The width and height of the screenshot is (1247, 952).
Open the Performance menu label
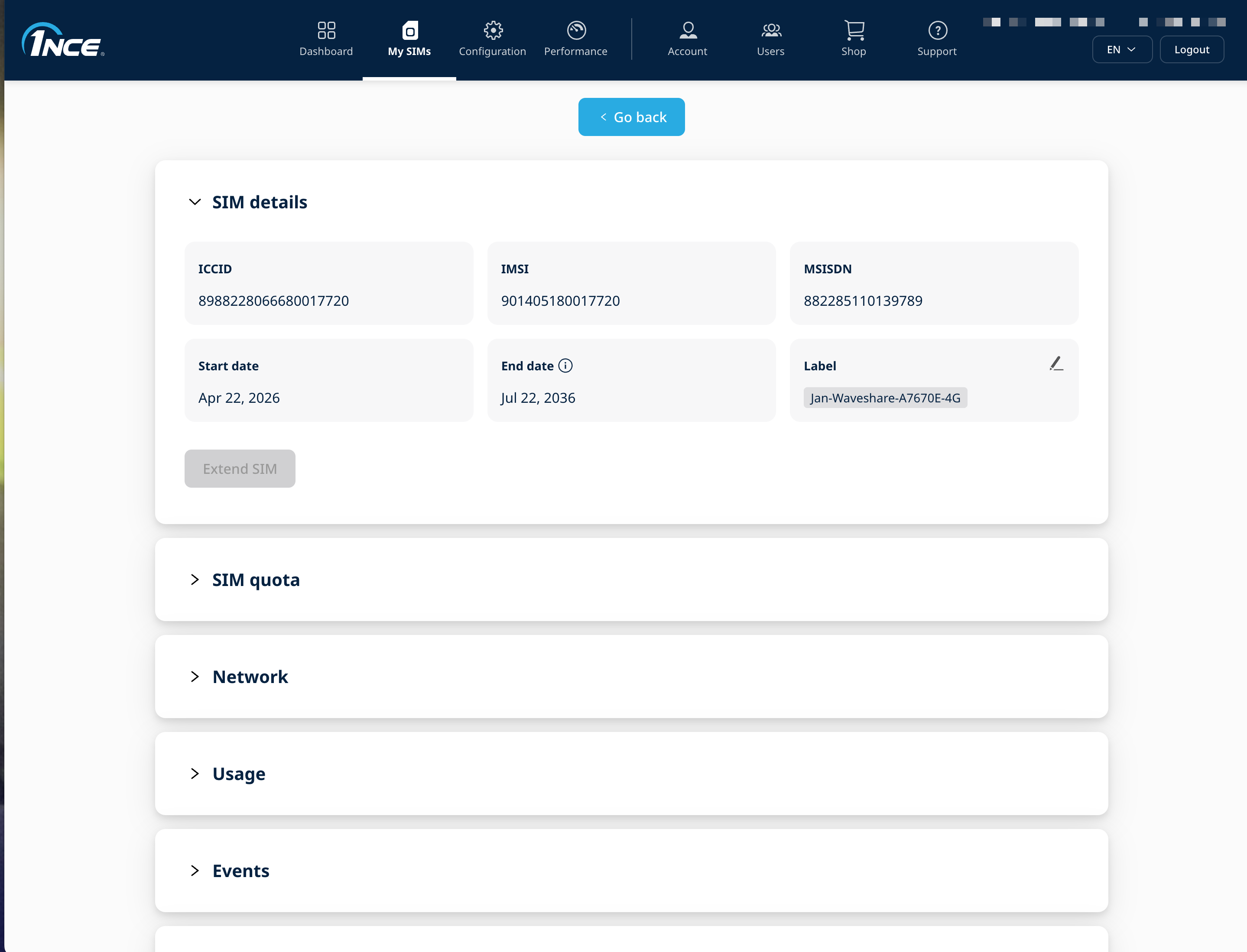pos(576,51)
